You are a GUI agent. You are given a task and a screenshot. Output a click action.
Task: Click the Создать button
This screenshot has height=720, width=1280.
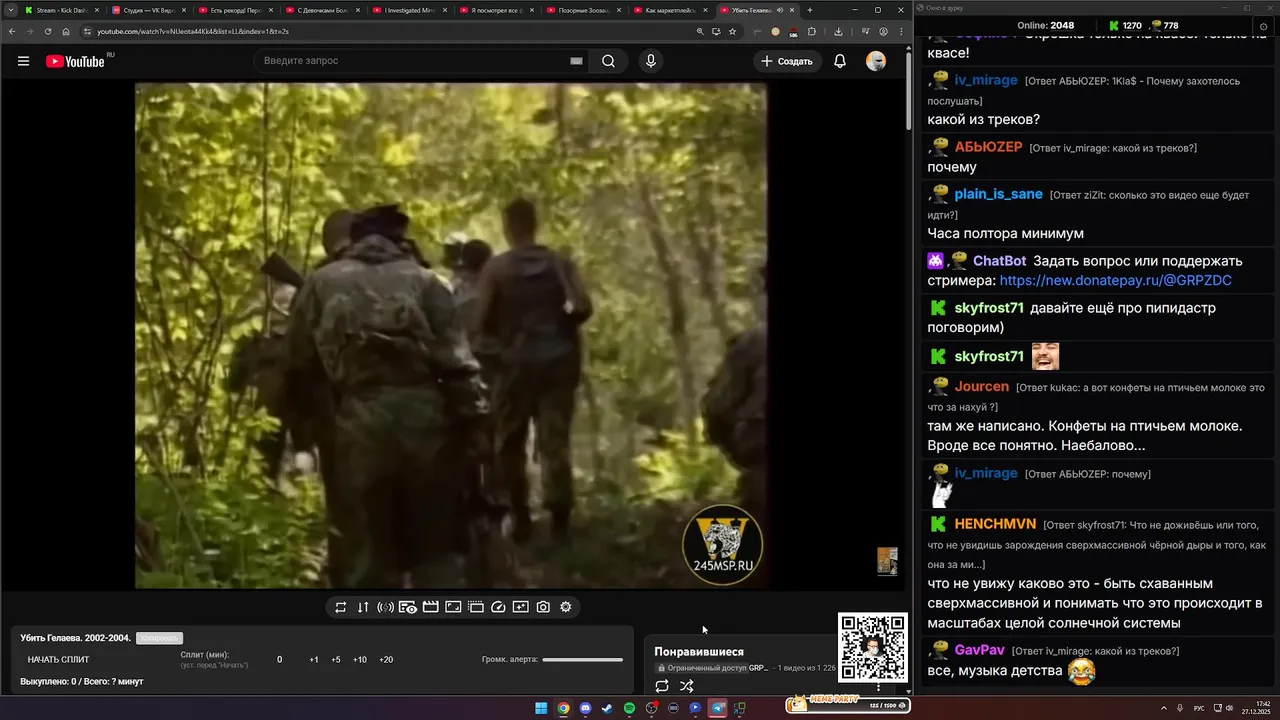[787, 61]
